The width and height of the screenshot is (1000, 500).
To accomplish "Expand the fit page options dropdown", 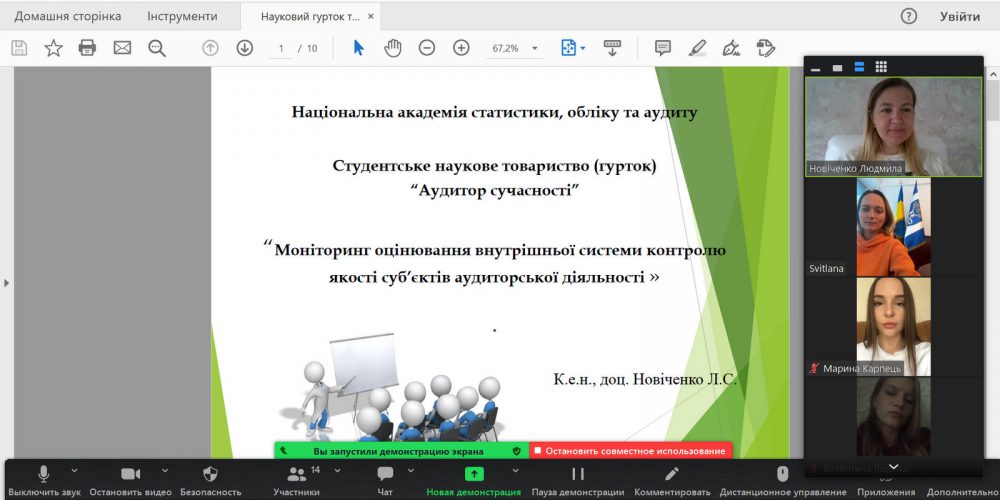I will [583, 48].
